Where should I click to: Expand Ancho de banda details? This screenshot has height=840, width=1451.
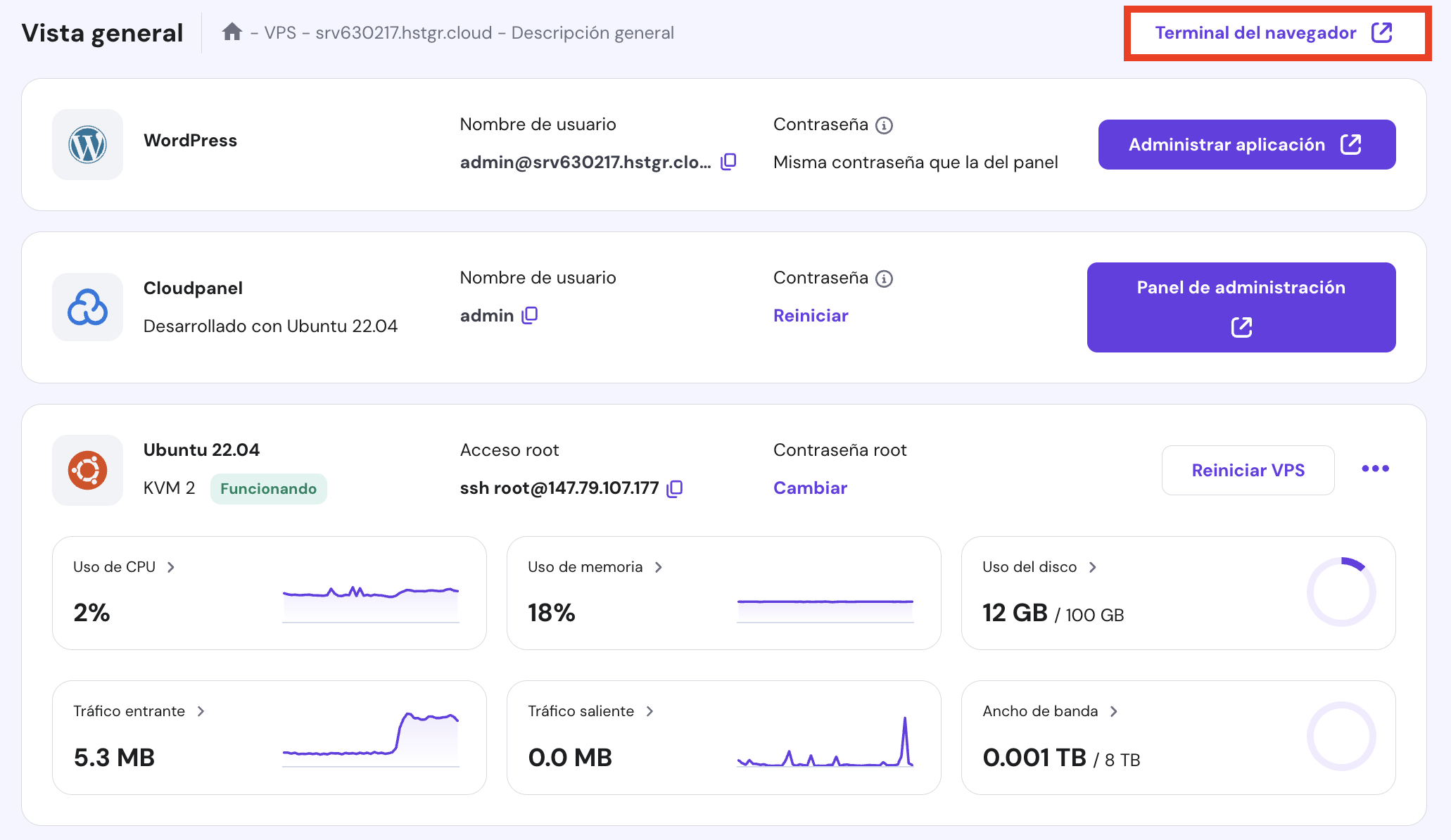[1114, 711]
